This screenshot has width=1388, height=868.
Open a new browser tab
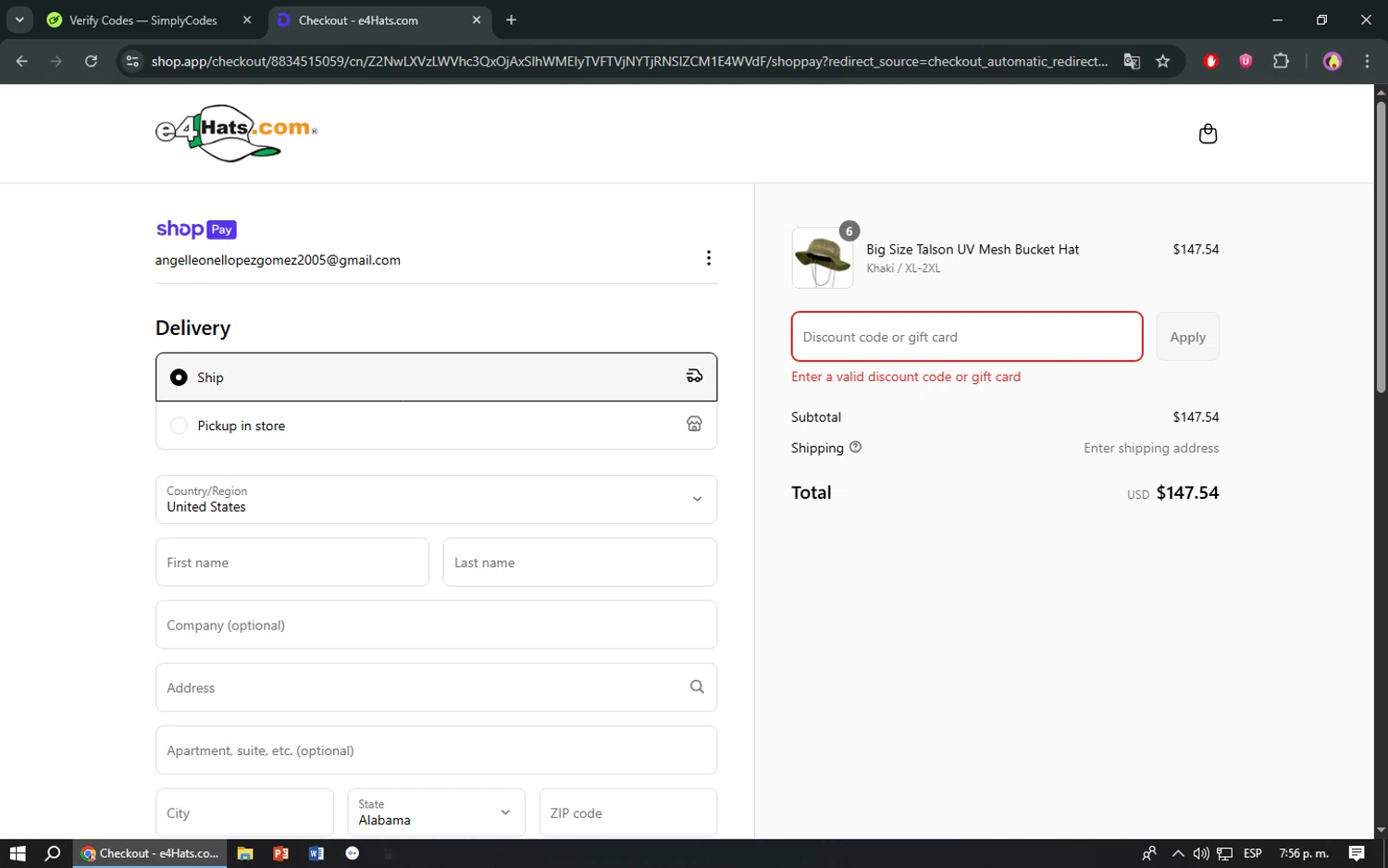pyautogui.click(x=511, y=20)
